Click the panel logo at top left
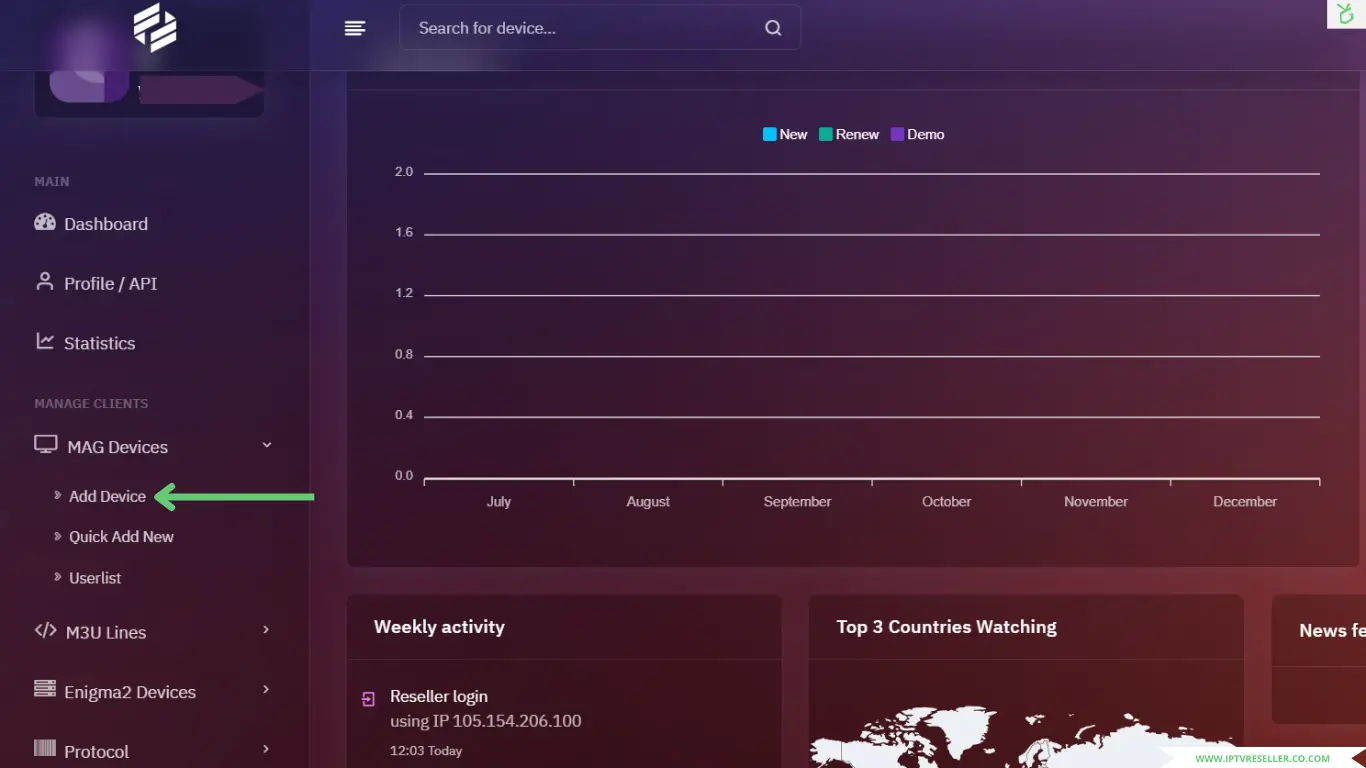Screen dimensions: 1366x768 click(x=155, y=28)
